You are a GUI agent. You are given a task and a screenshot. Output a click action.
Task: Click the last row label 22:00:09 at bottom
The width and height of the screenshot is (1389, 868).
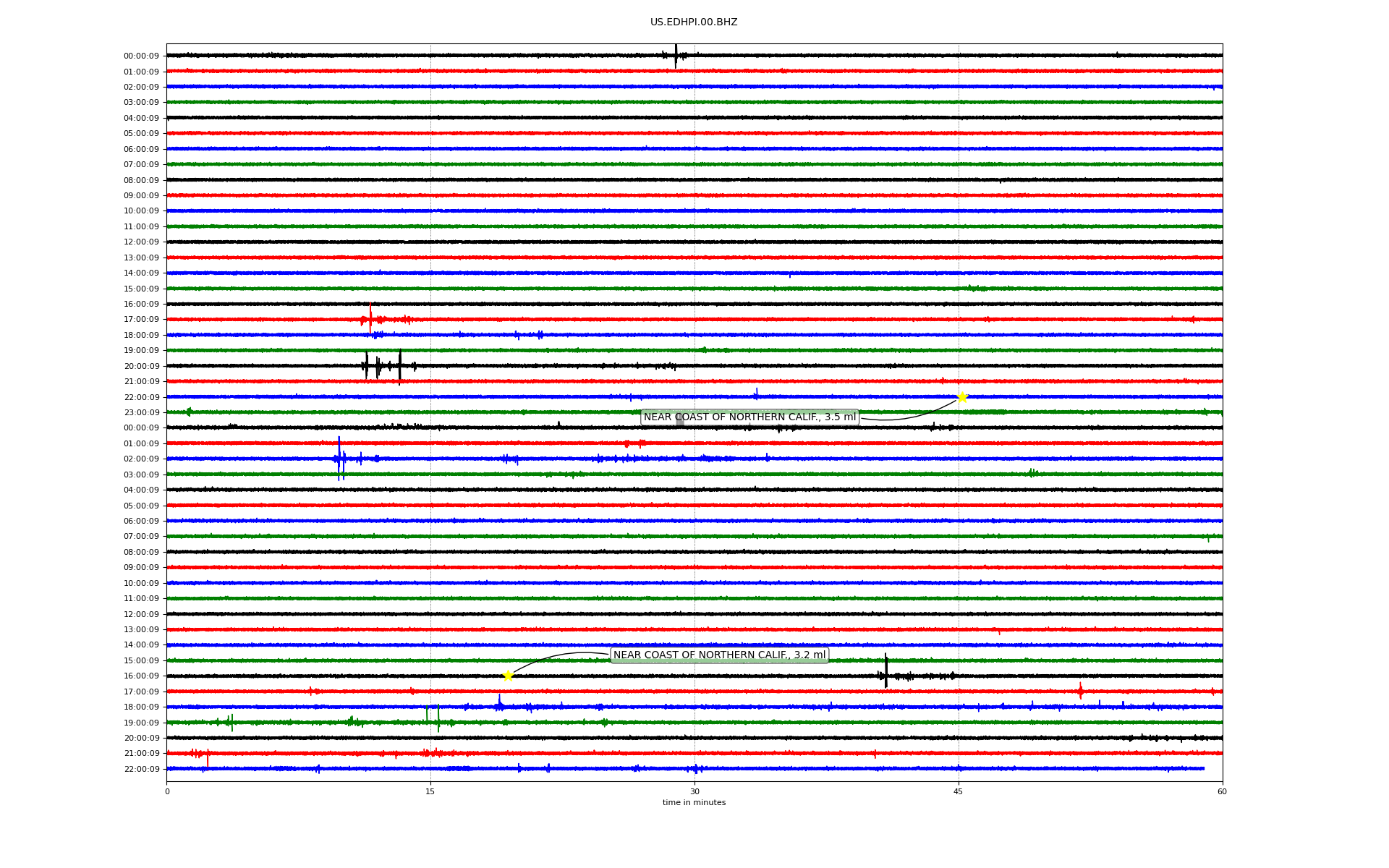(141, 769)
